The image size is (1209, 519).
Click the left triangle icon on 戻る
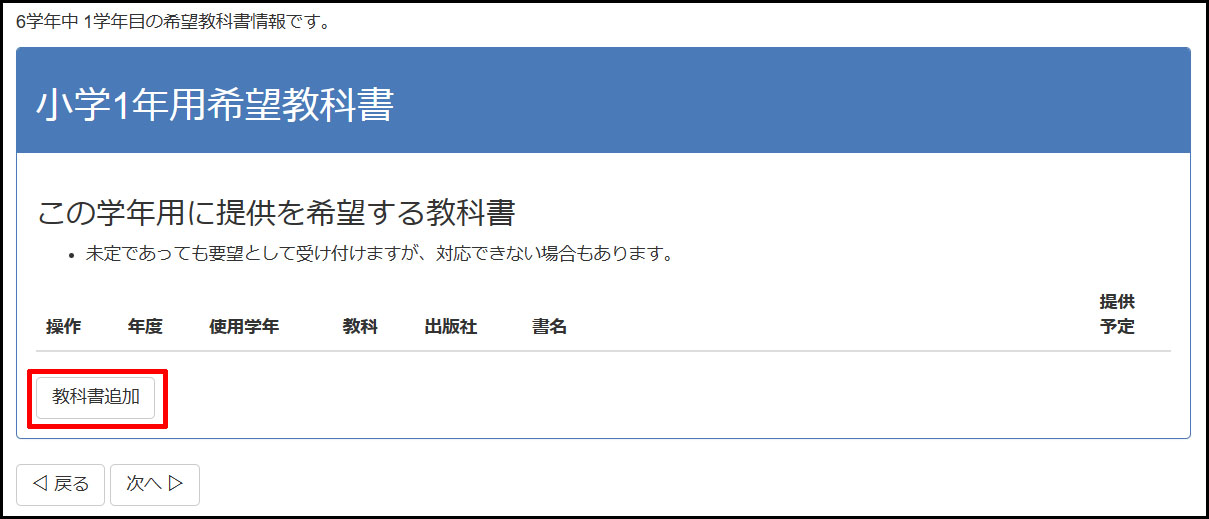39,484
